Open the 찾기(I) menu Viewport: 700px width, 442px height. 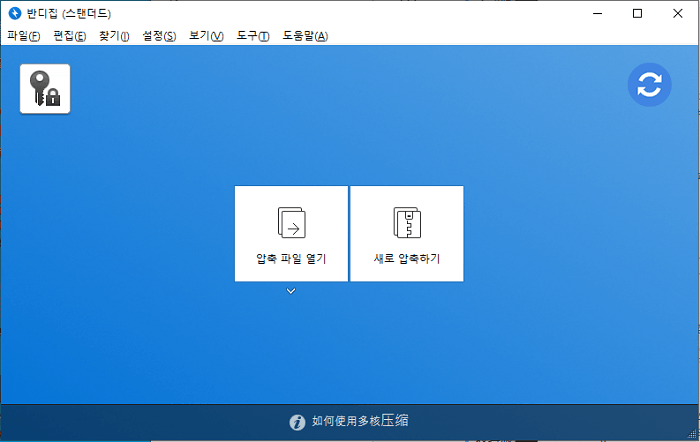[114, 36]
